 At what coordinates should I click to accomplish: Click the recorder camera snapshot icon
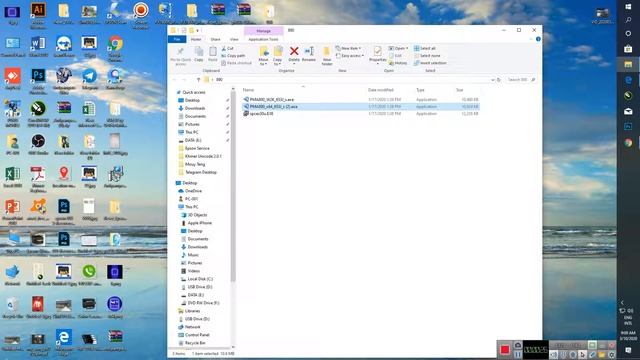point(518,345)
